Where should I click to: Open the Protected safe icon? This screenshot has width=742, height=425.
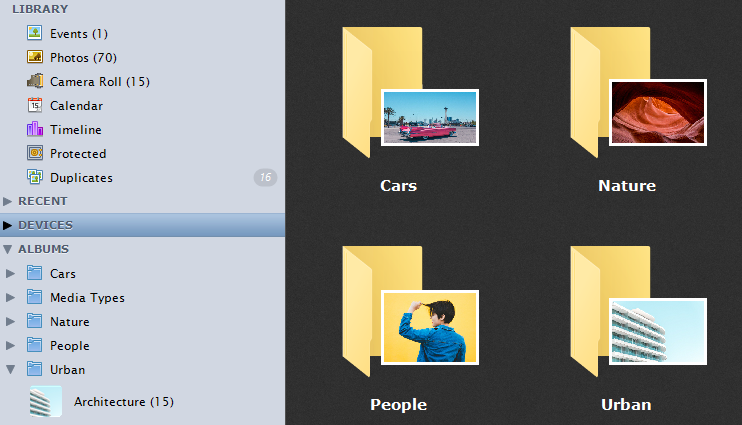coord(35,153)
